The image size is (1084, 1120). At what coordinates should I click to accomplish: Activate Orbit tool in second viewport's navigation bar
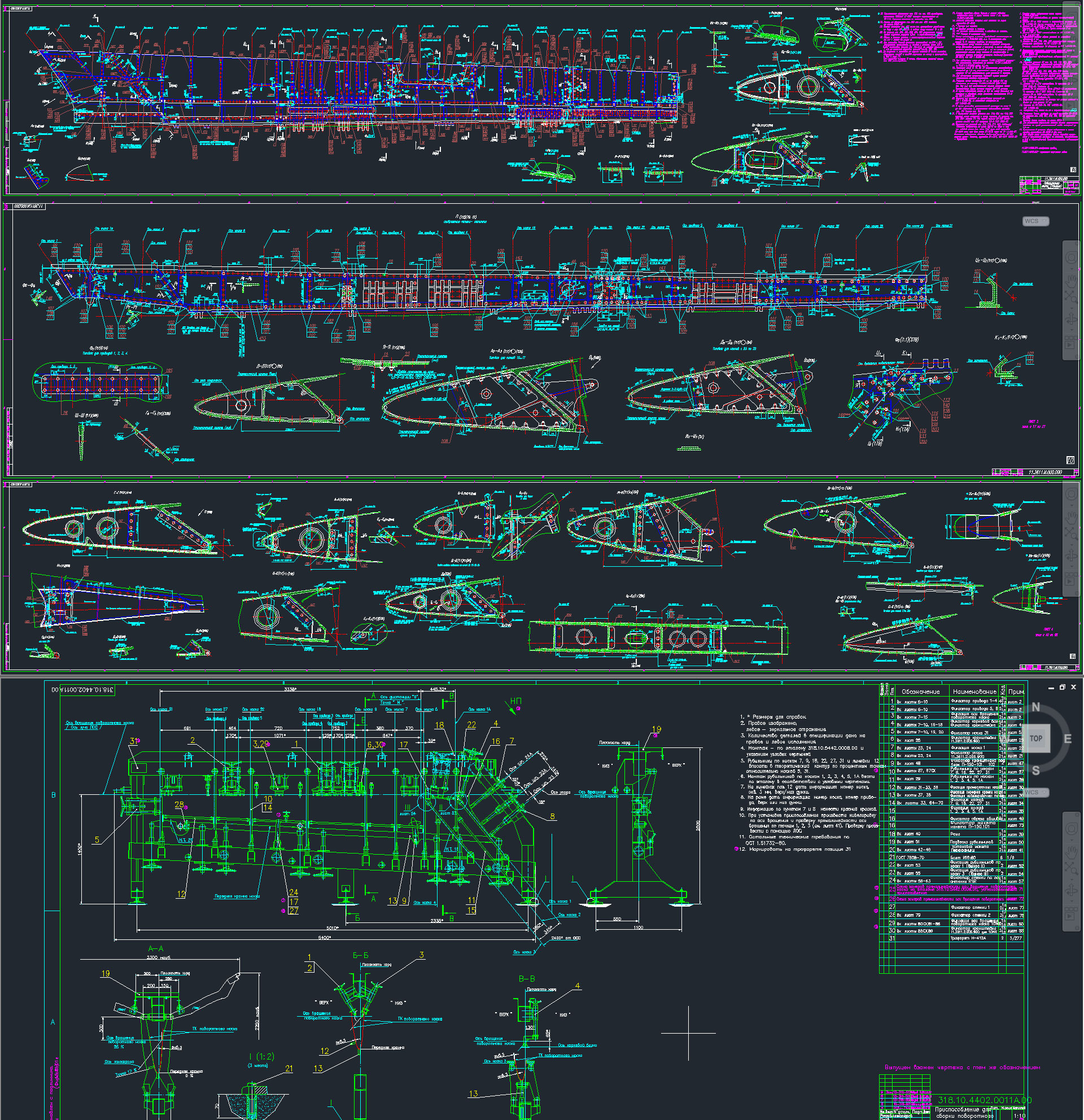1072,320
